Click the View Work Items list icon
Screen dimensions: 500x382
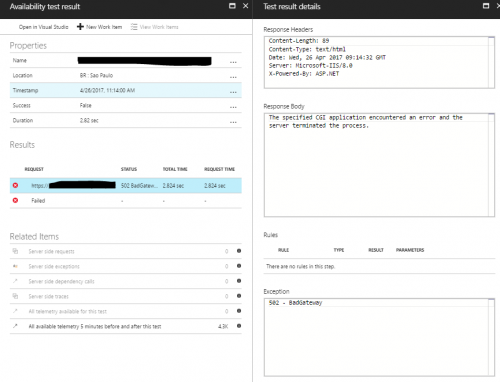pyautogui.click(x=134, y=27)
